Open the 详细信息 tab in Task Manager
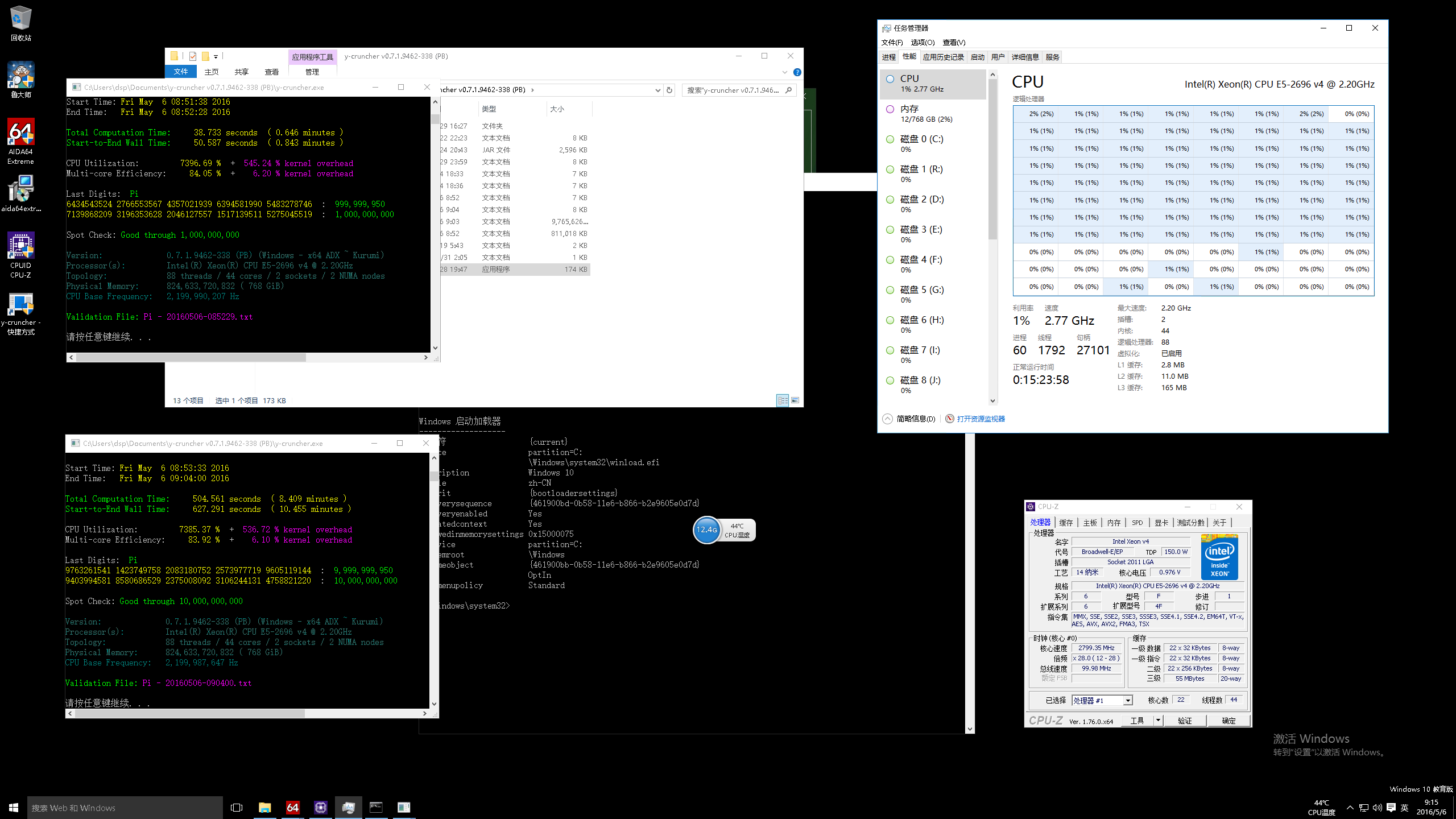This screenshot has height=819, width=1456. pos(1025,57)
